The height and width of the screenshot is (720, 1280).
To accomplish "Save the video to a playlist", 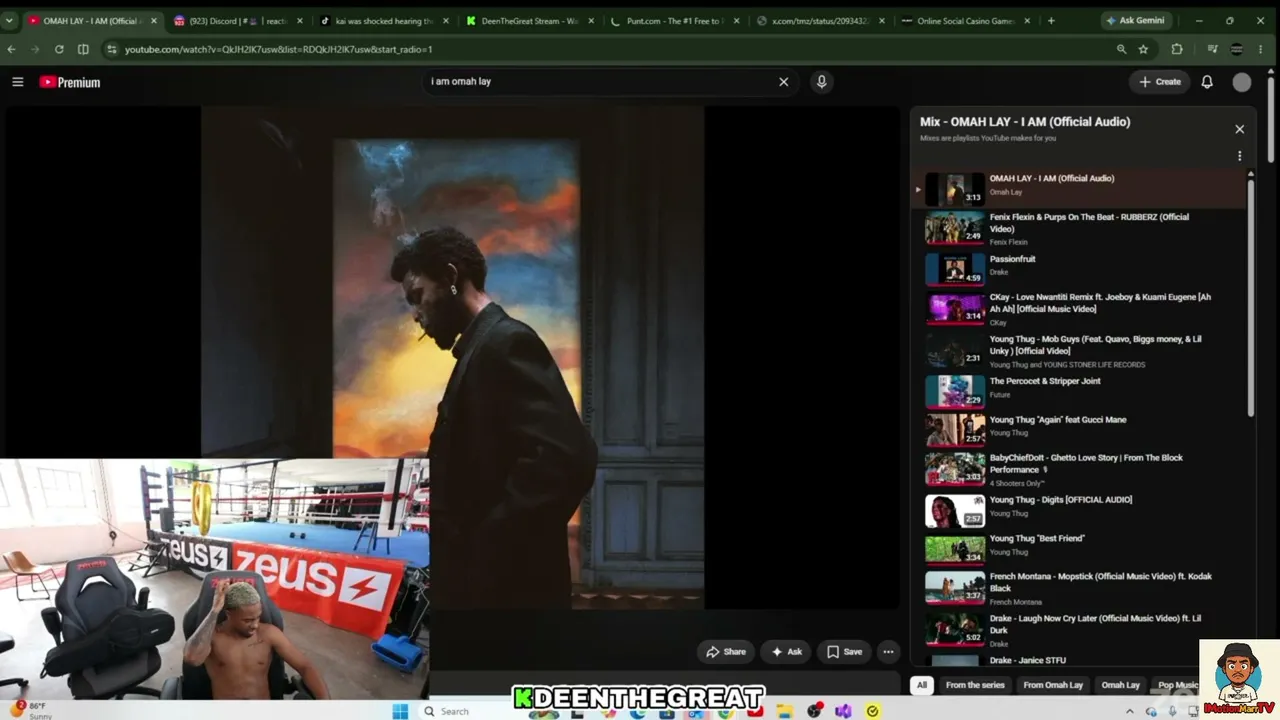I will pos(843,652).
